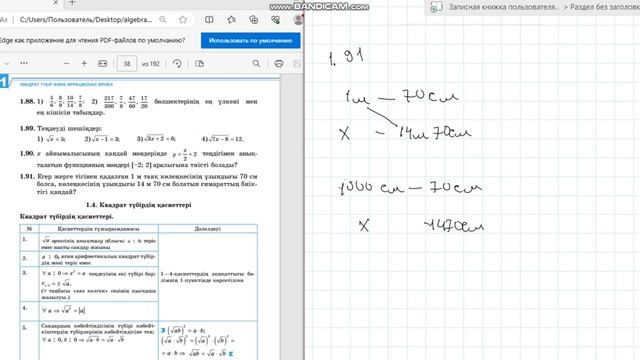640x360 pixels.
Task: Toggle the page view layout icon
Action: (200, 64)
